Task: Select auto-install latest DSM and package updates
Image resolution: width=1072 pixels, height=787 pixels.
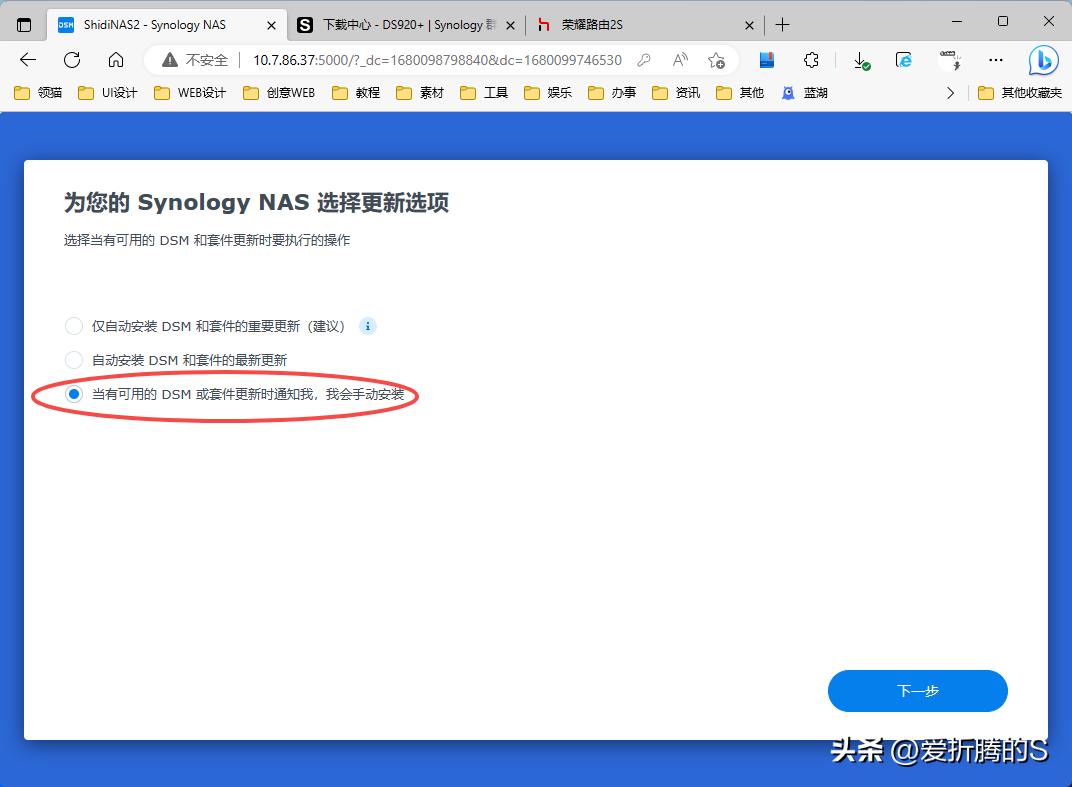Action: (73, 360)
